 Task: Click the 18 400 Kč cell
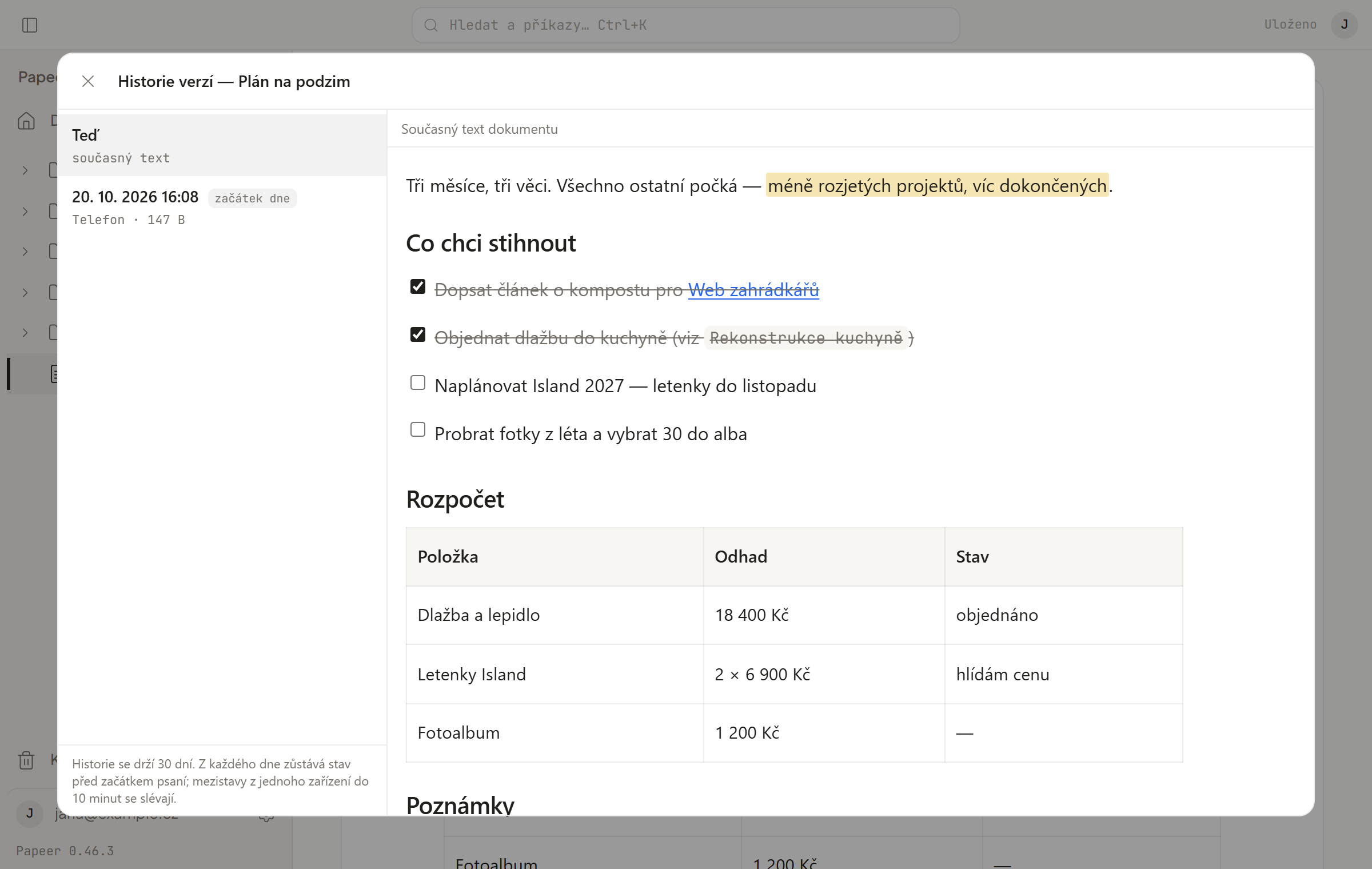click(824, 615)
